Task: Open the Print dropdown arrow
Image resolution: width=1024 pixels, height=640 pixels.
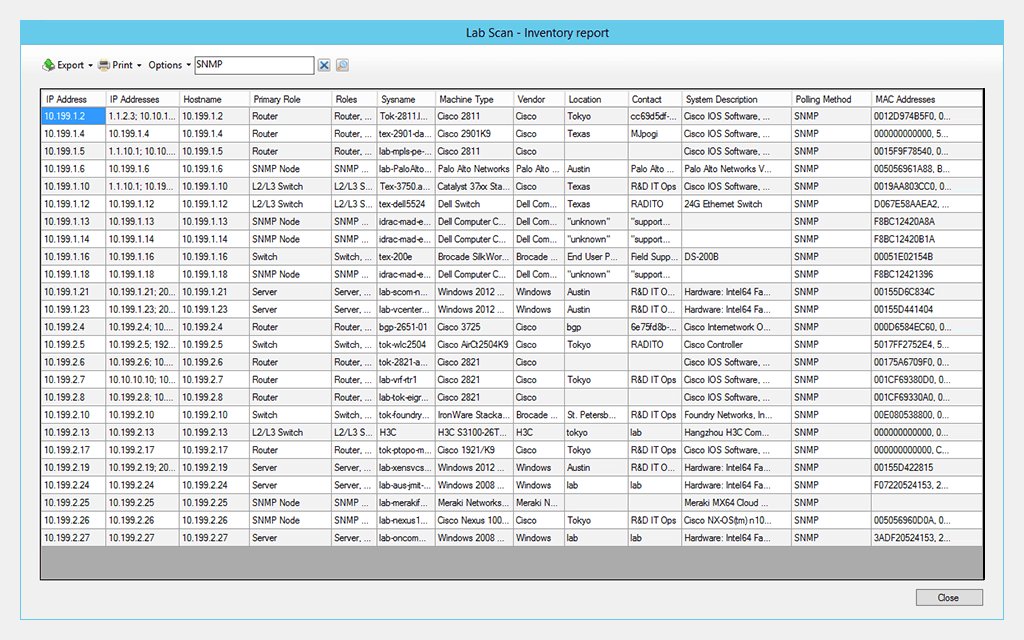Action: [x=139, y=65]
